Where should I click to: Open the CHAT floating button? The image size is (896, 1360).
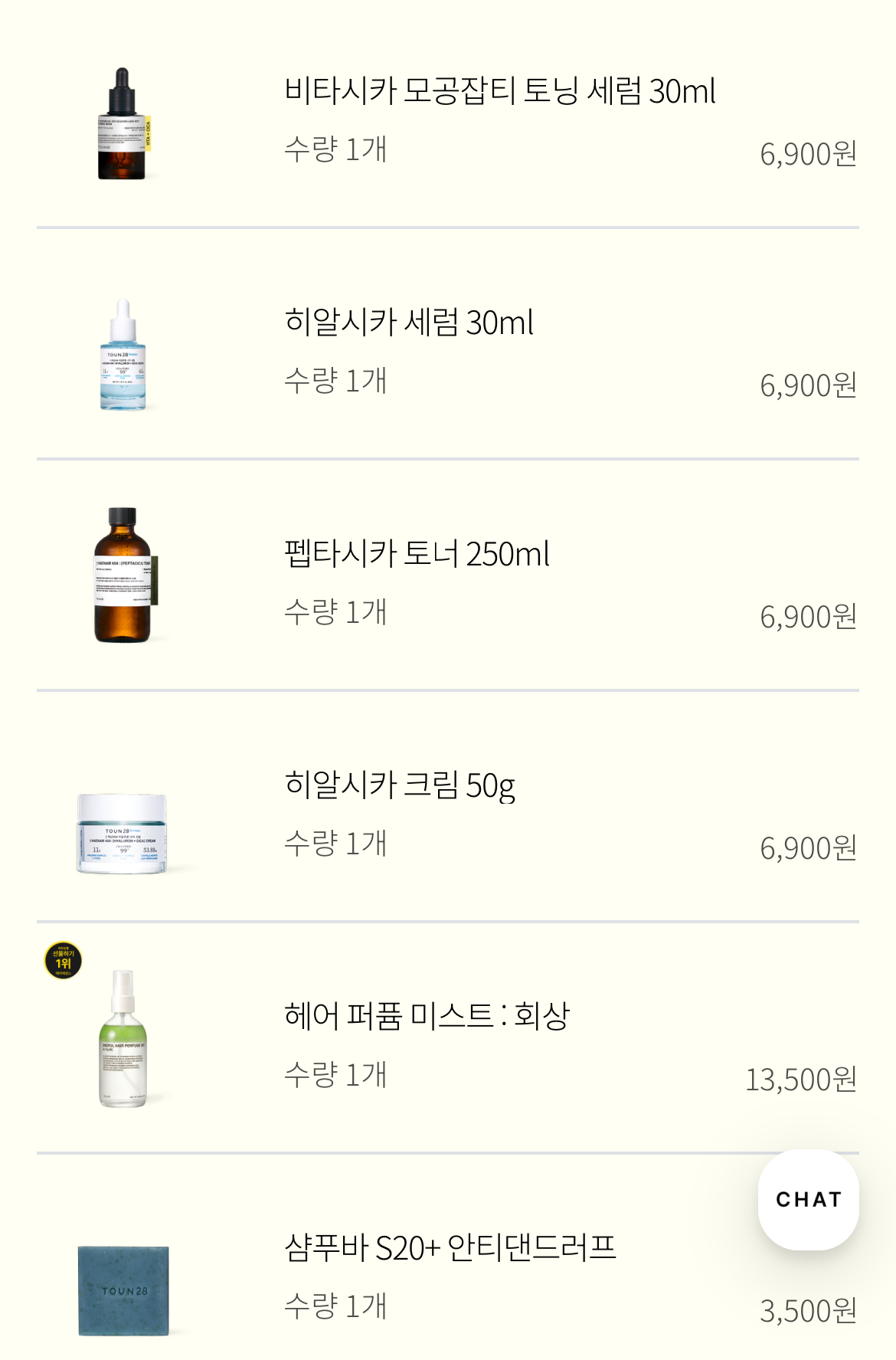[x=808, y=1199]
